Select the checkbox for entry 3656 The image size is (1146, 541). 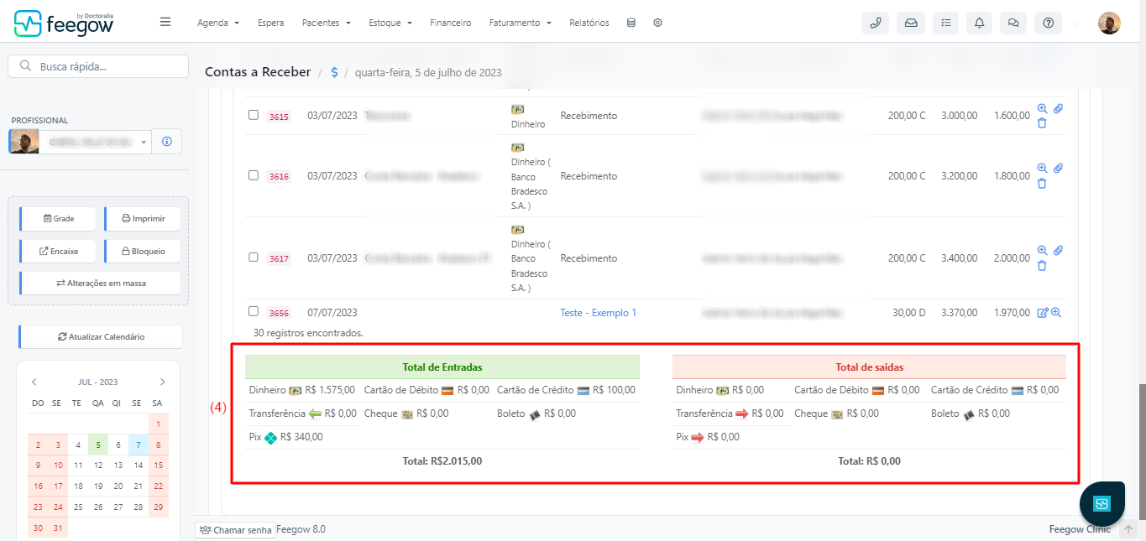point(253,311)
